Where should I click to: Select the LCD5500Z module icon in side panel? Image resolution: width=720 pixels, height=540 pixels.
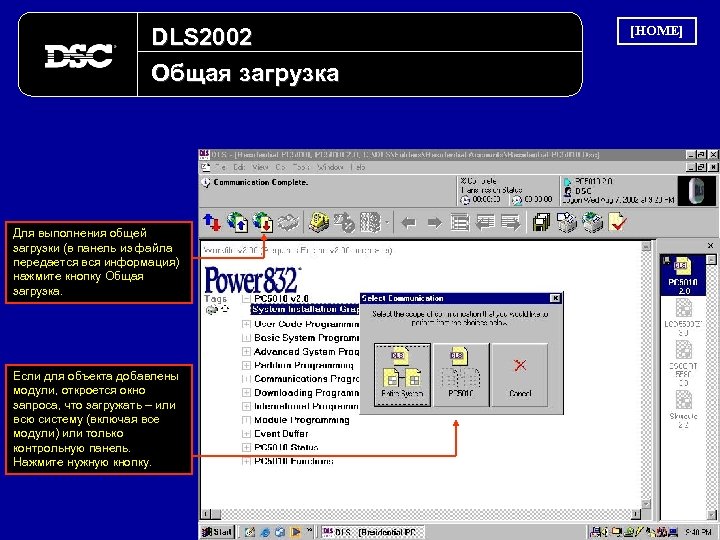click(x=683, y=317)
